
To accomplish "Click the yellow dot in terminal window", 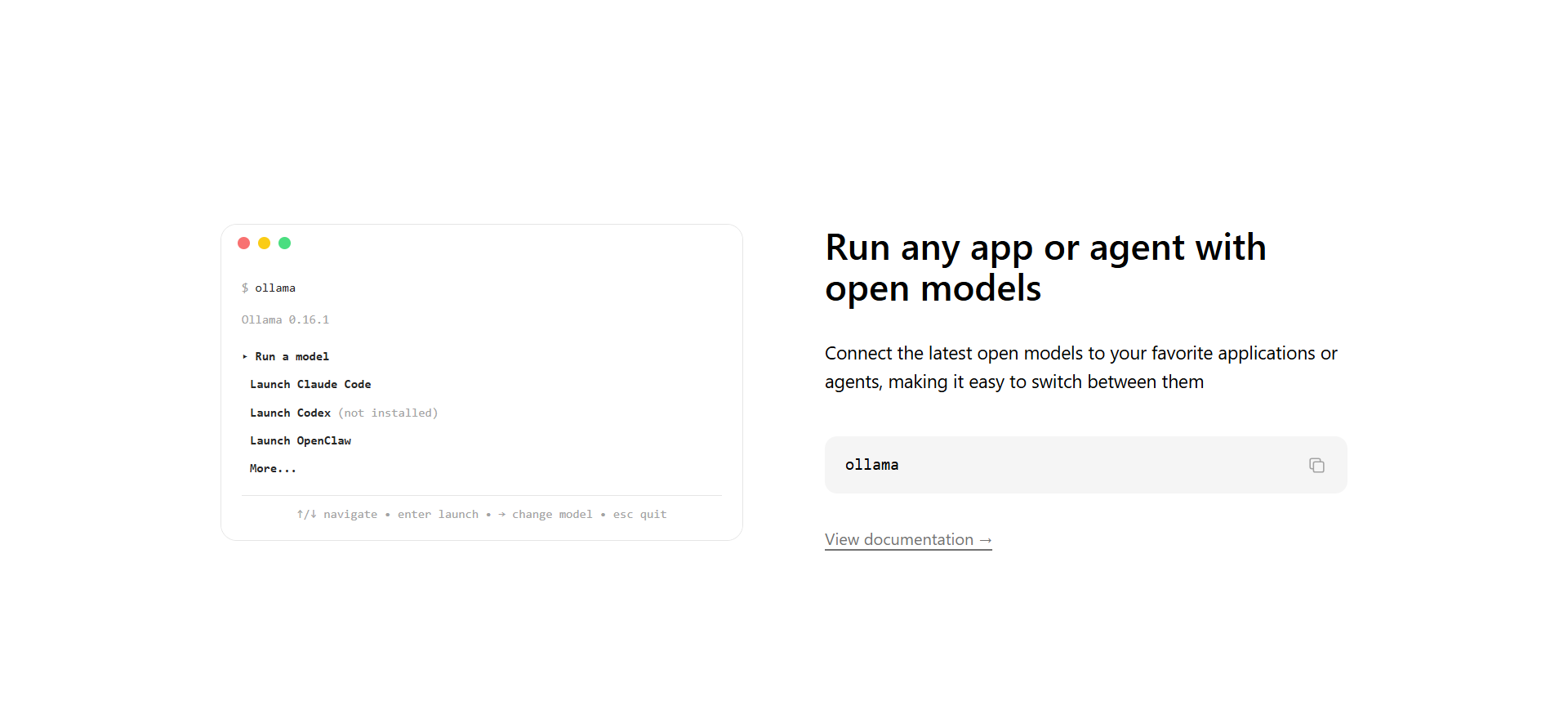I will [x=264, y=243].
